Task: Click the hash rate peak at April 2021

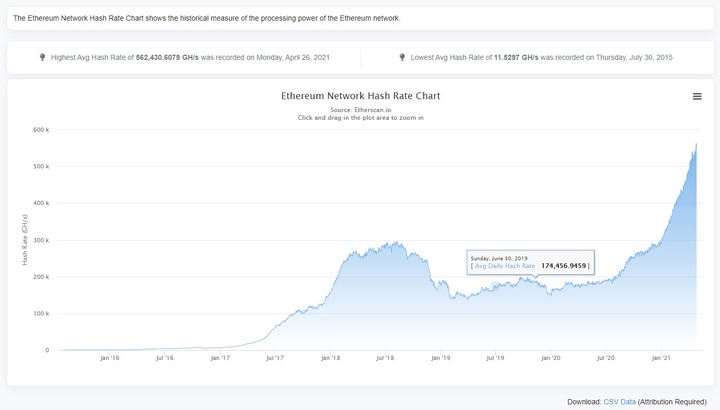Action: pyautogui.click(x=696, y=144)
